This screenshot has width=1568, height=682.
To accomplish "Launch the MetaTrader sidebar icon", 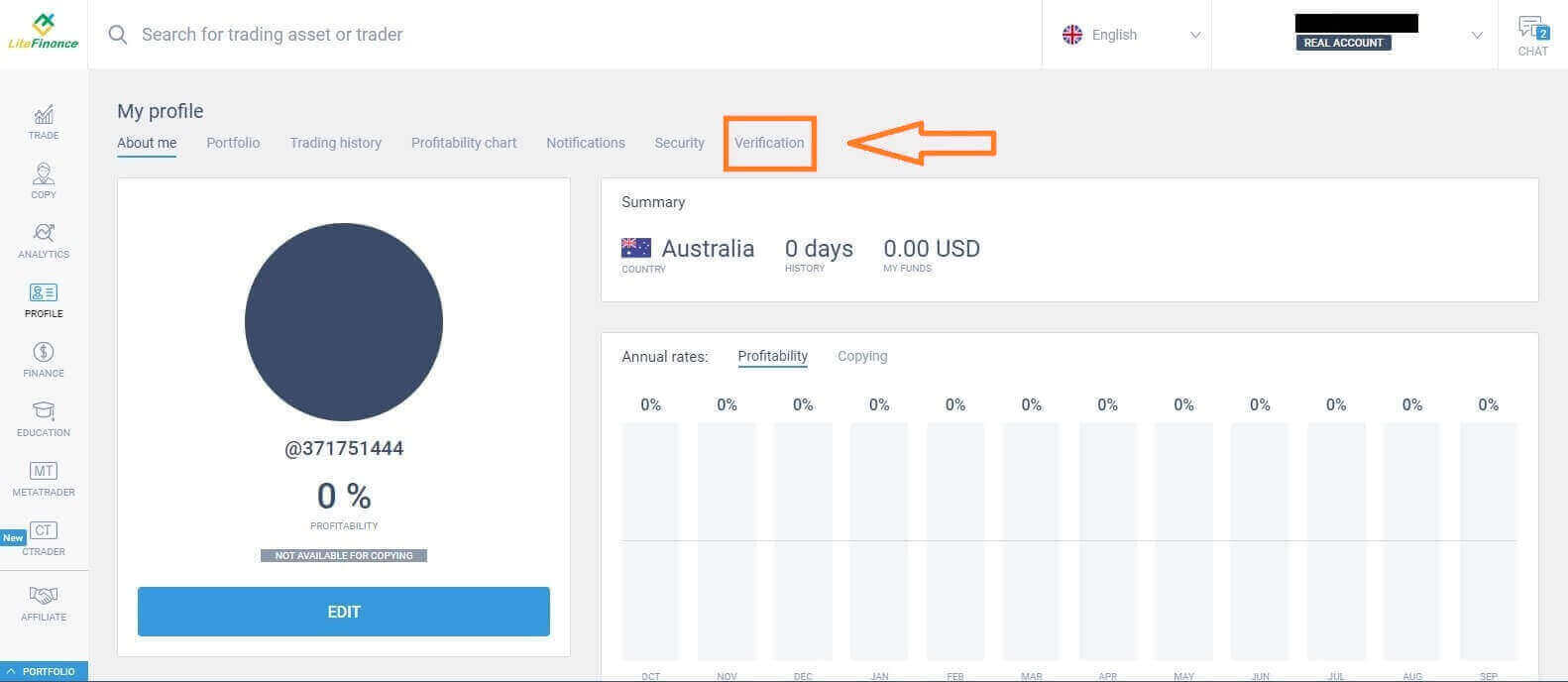I will point(44,478).
